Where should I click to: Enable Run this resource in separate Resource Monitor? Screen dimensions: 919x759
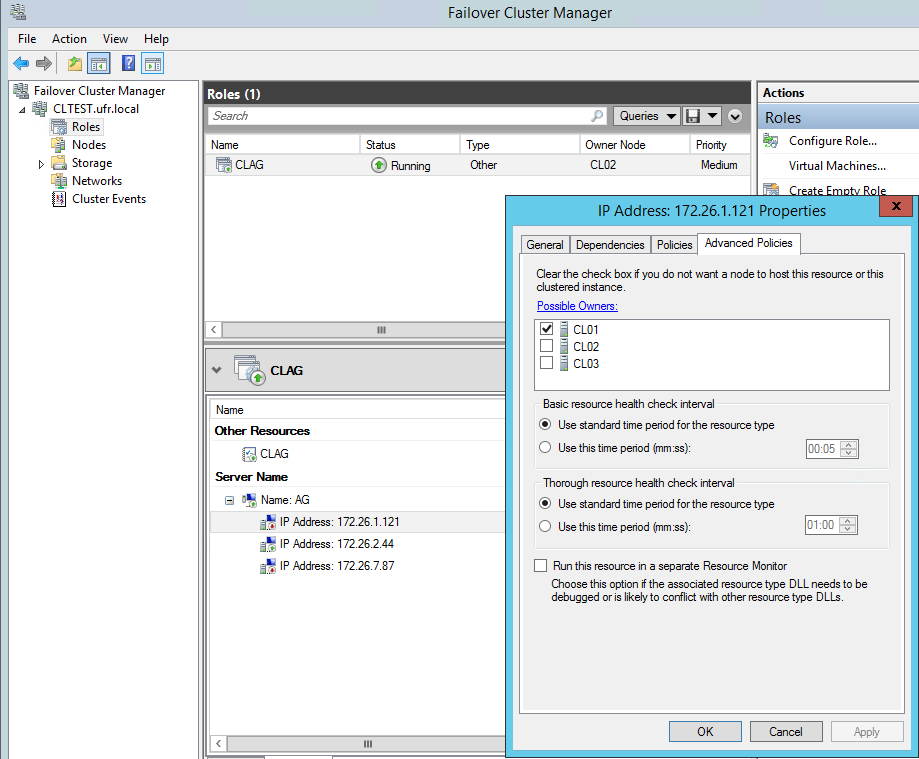tap(540, 564)
